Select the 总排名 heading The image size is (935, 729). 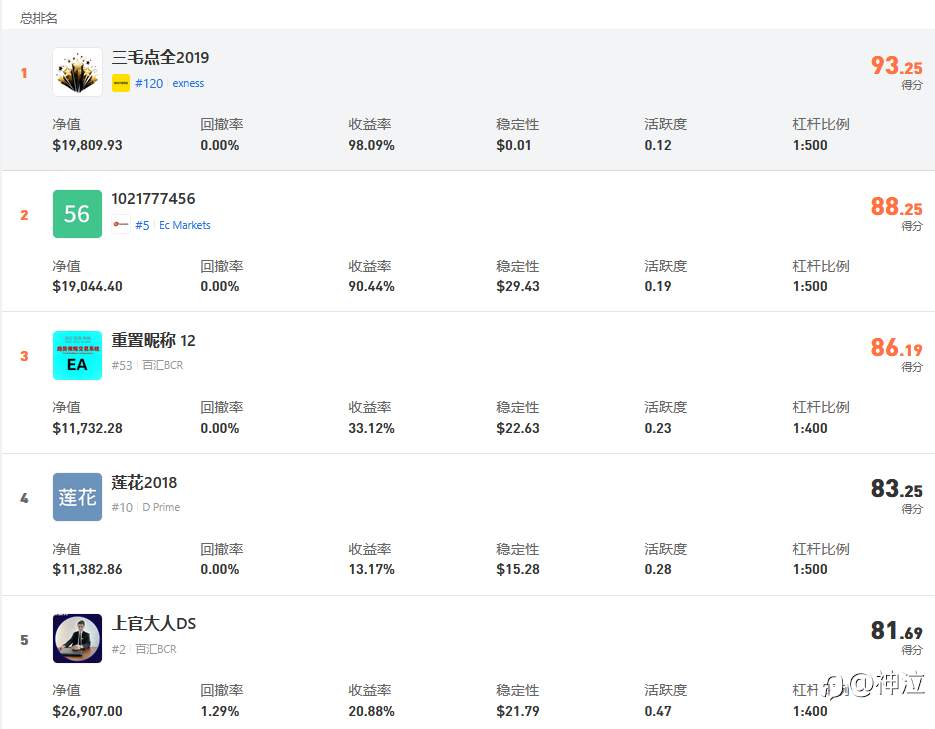(39, 18)
